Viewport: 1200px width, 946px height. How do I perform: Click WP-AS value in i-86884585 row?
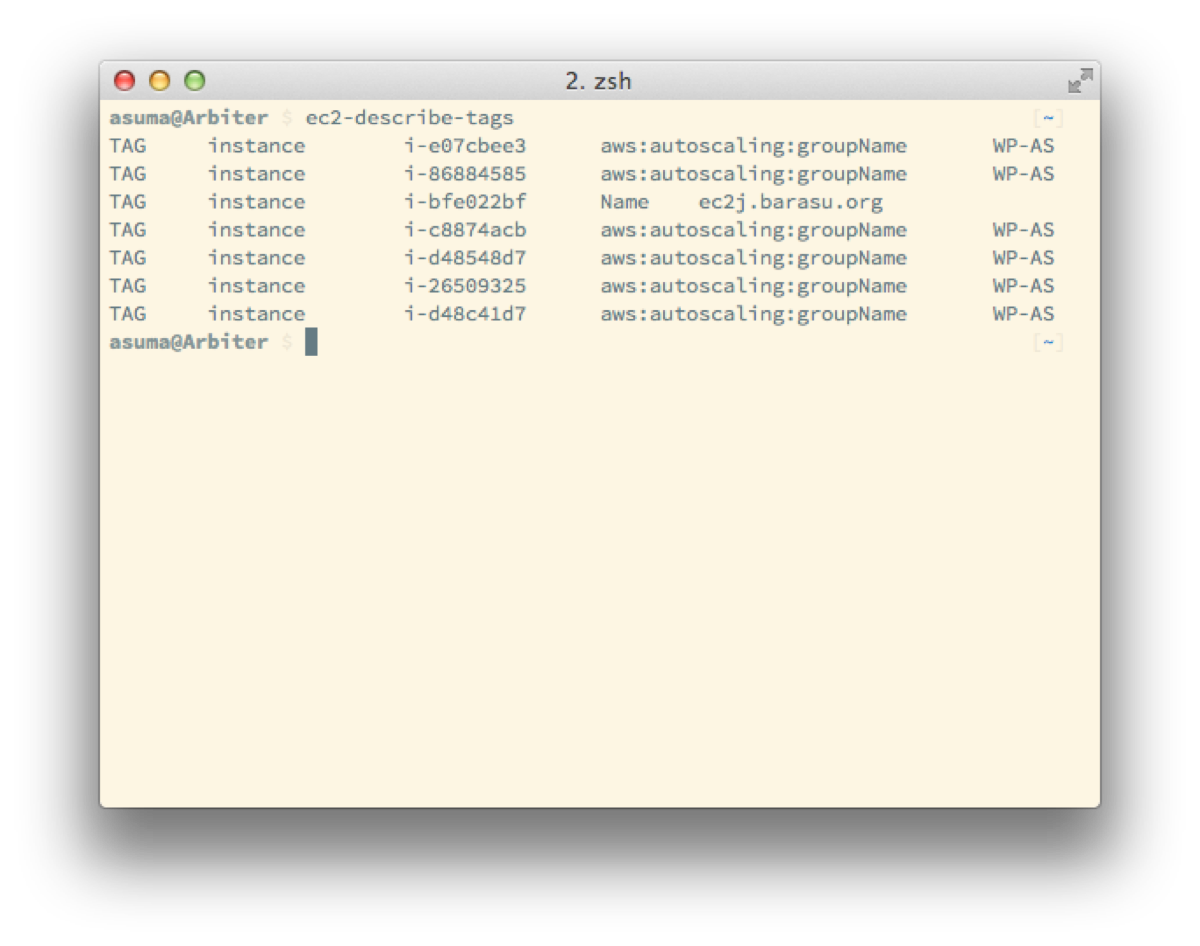[1023, 174]
